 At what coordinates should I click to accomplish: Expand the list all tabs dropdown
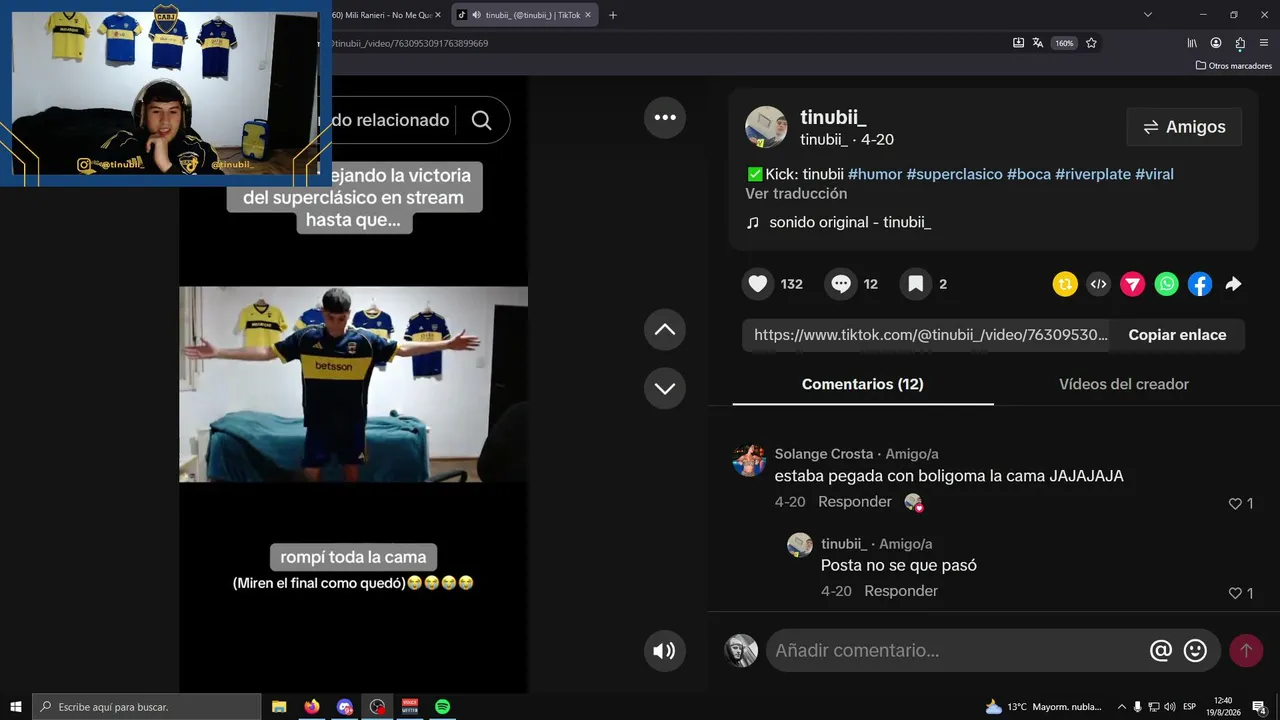click(1148, 15)
